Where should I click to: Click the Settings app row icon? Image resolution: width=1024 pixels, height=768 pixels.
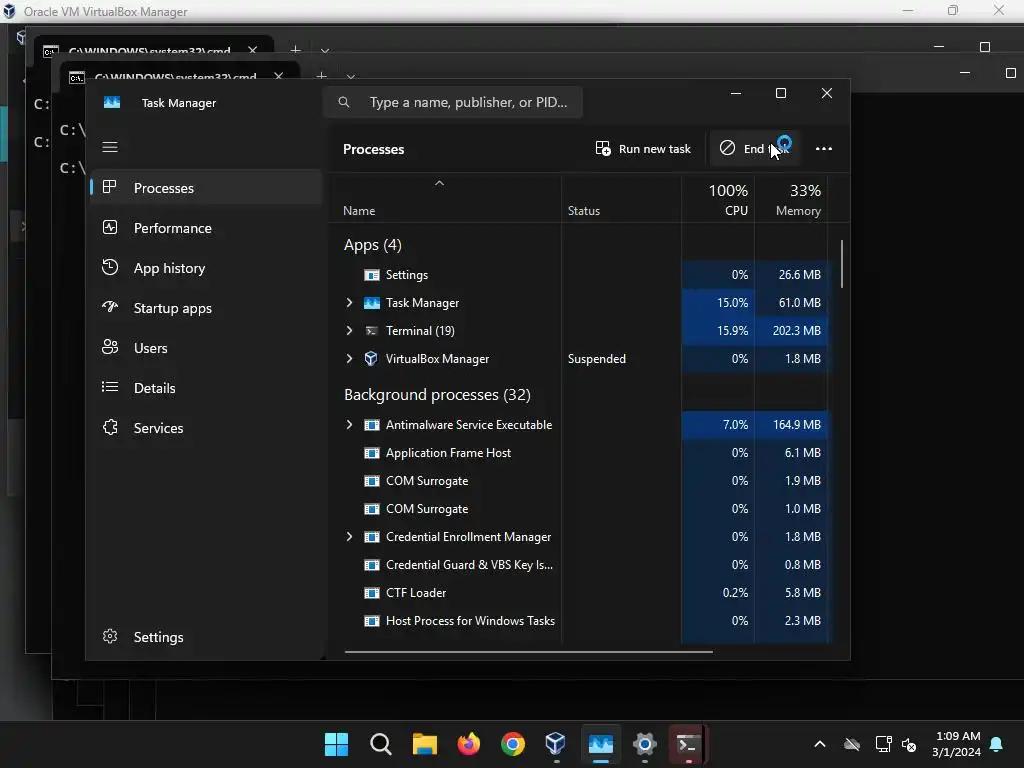coord(372,275)
